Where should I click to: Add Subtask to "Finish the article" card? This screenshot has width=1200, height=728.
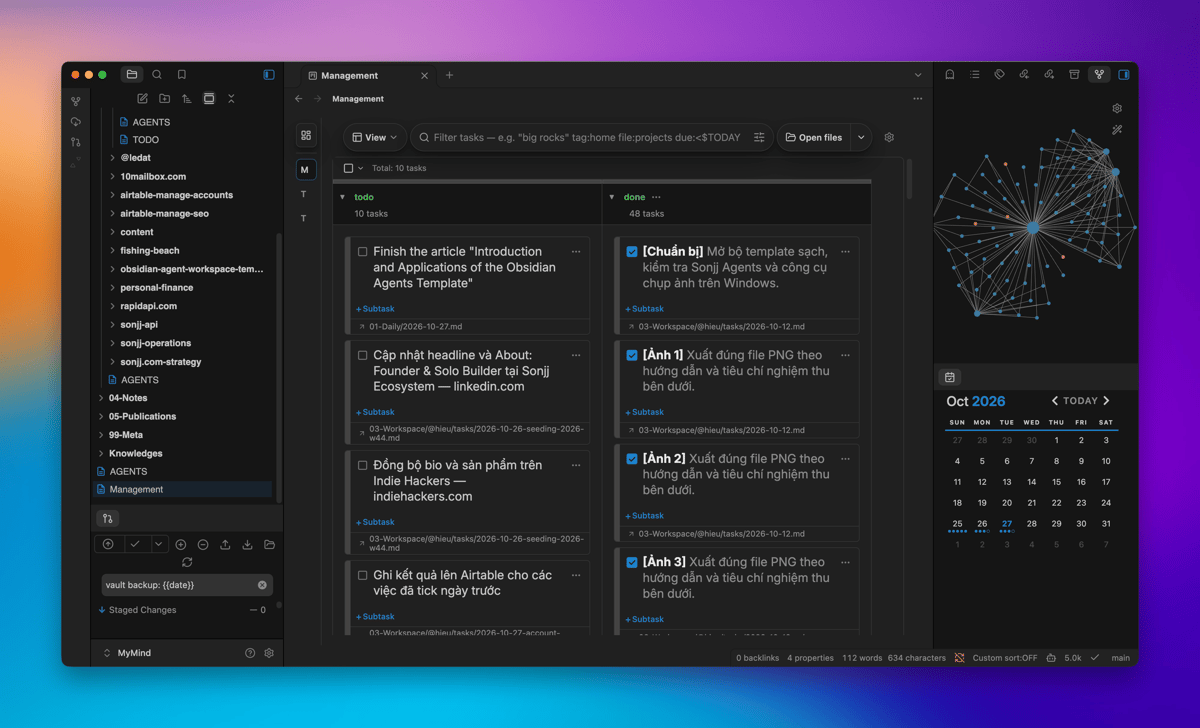coord(375,309)
